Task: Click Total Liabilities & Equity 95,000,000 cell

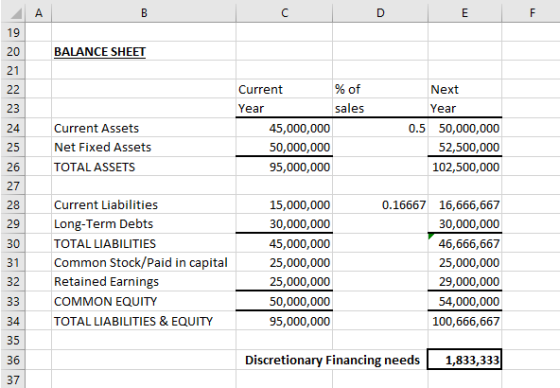Action: click(284, 321)
